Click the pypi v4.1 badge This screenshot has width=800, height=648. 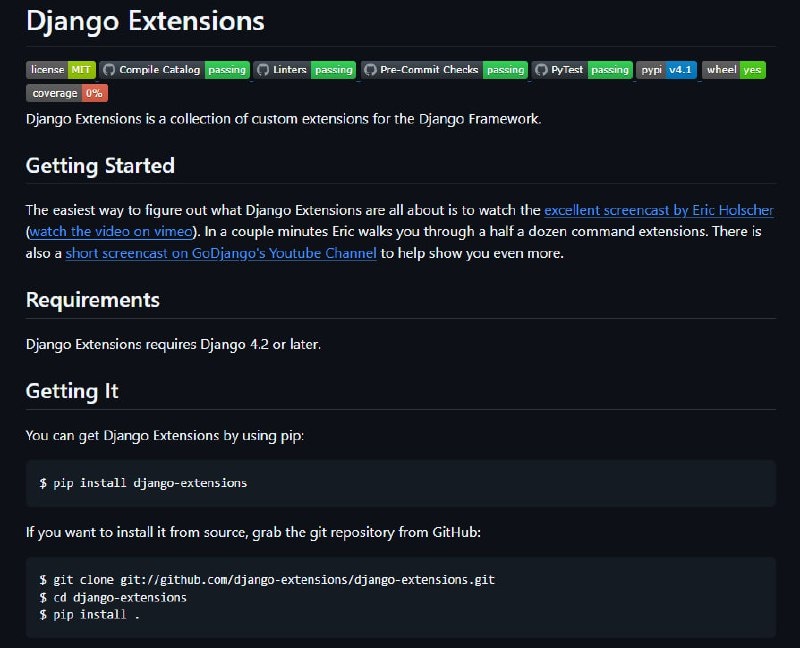pos(666,70)
